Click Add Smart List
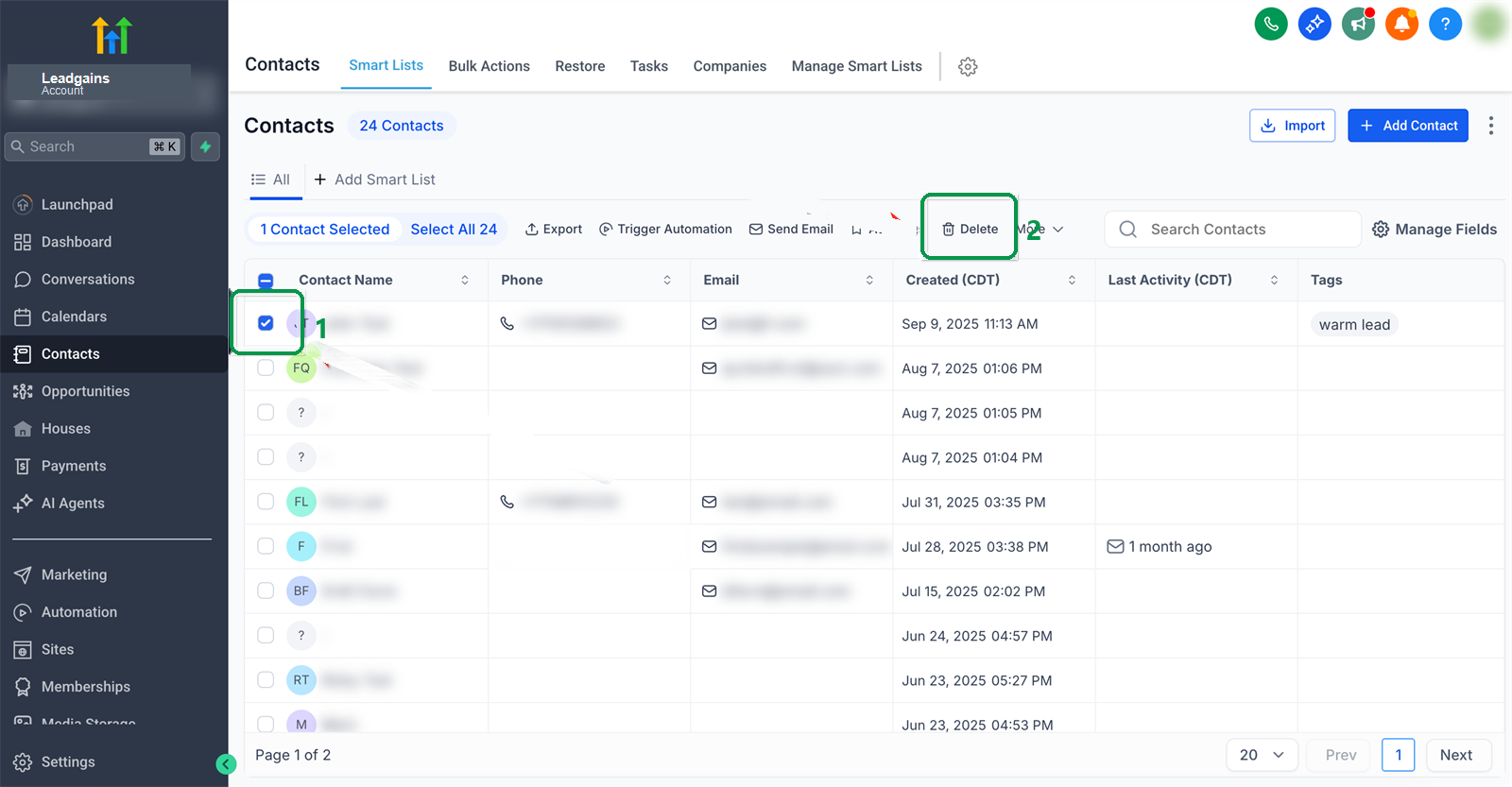1512x787 pixels. coord(374,180)
